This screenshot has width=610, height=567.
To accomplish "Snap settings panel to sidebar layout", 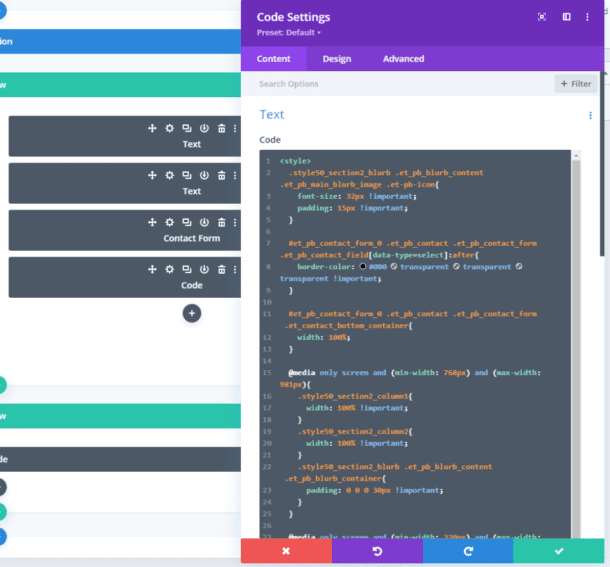I will click(566, 17).
